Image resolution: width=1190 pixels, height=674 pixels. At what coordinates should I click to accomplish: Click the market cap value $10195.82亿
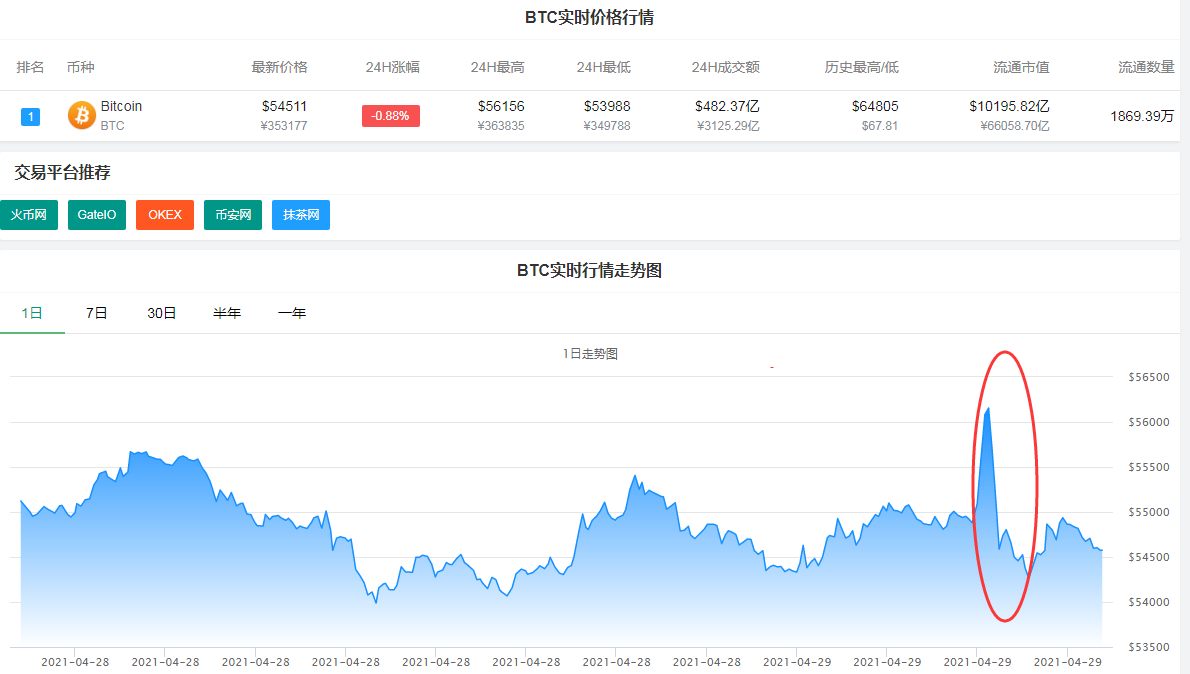coord(1009,106)
